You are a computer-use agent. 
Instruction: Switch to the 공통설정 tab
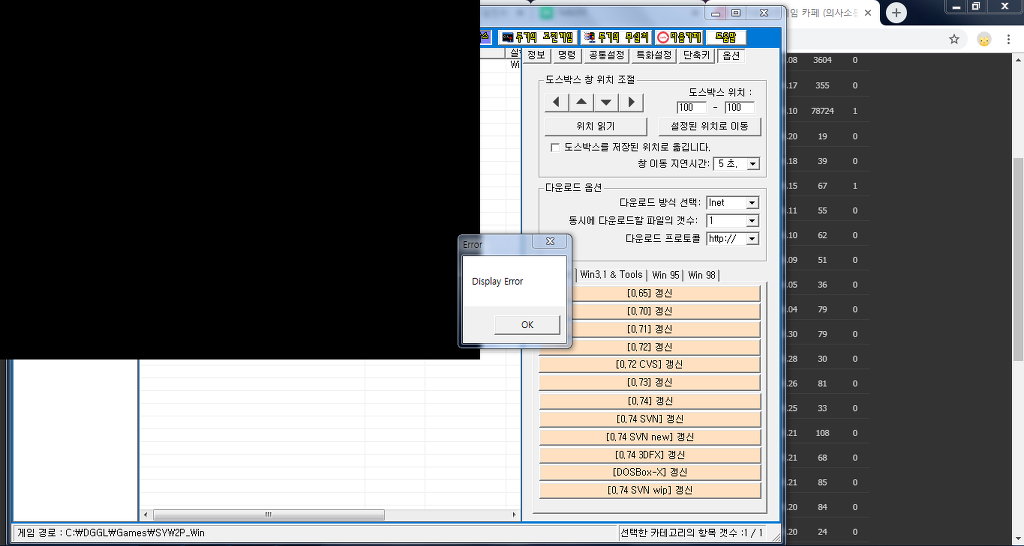point(606,56)
